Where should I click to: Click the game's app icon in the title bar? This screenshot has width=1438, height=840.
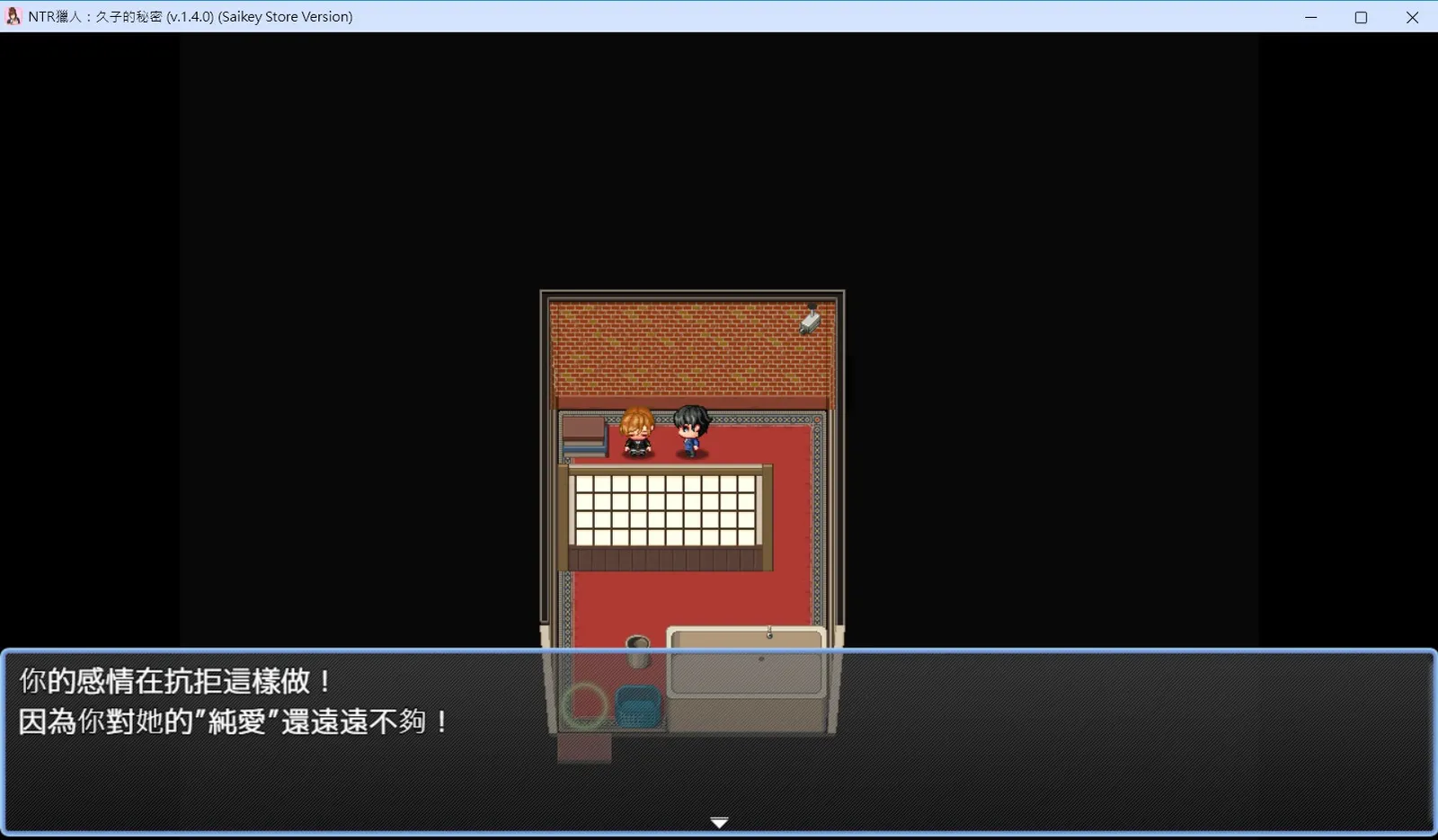coord(13,16)
